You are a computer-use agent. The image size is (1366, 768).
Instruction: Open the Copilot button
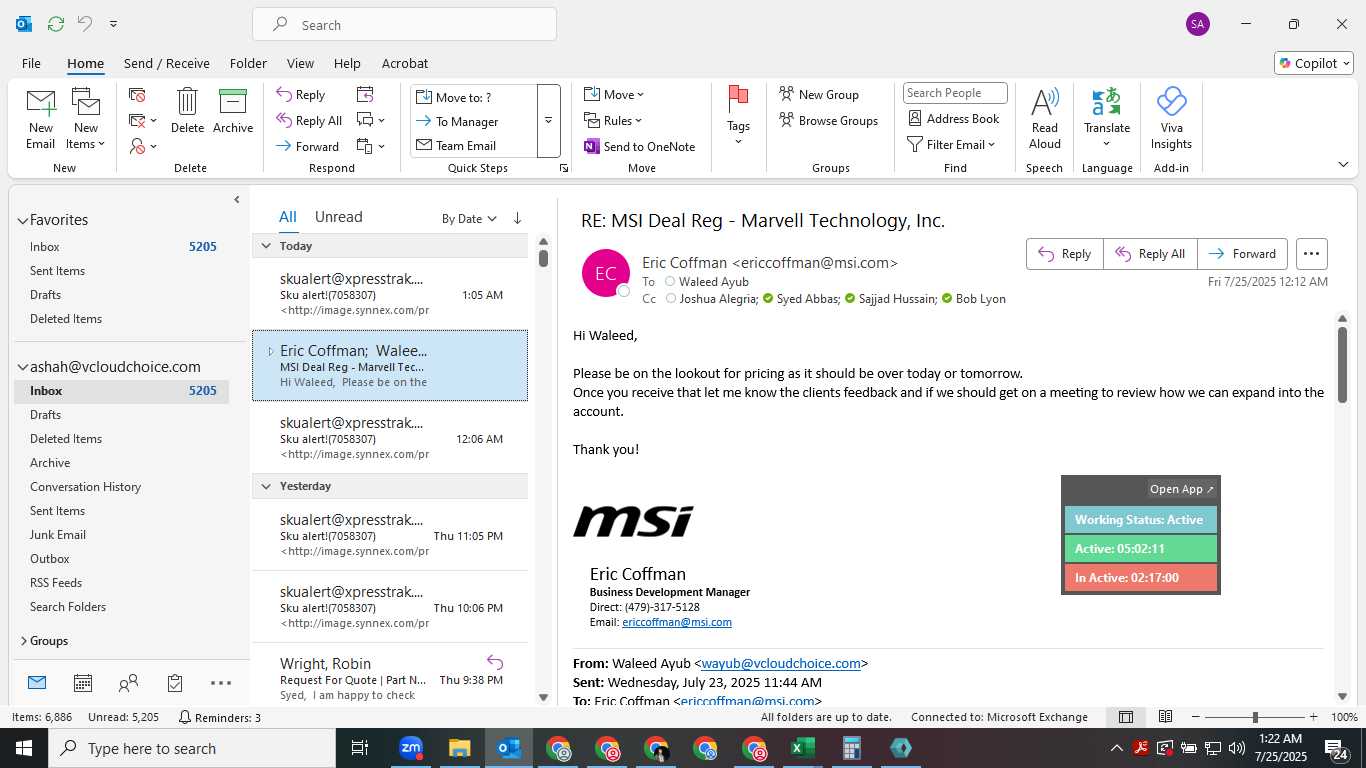(x=1314, y=63)
